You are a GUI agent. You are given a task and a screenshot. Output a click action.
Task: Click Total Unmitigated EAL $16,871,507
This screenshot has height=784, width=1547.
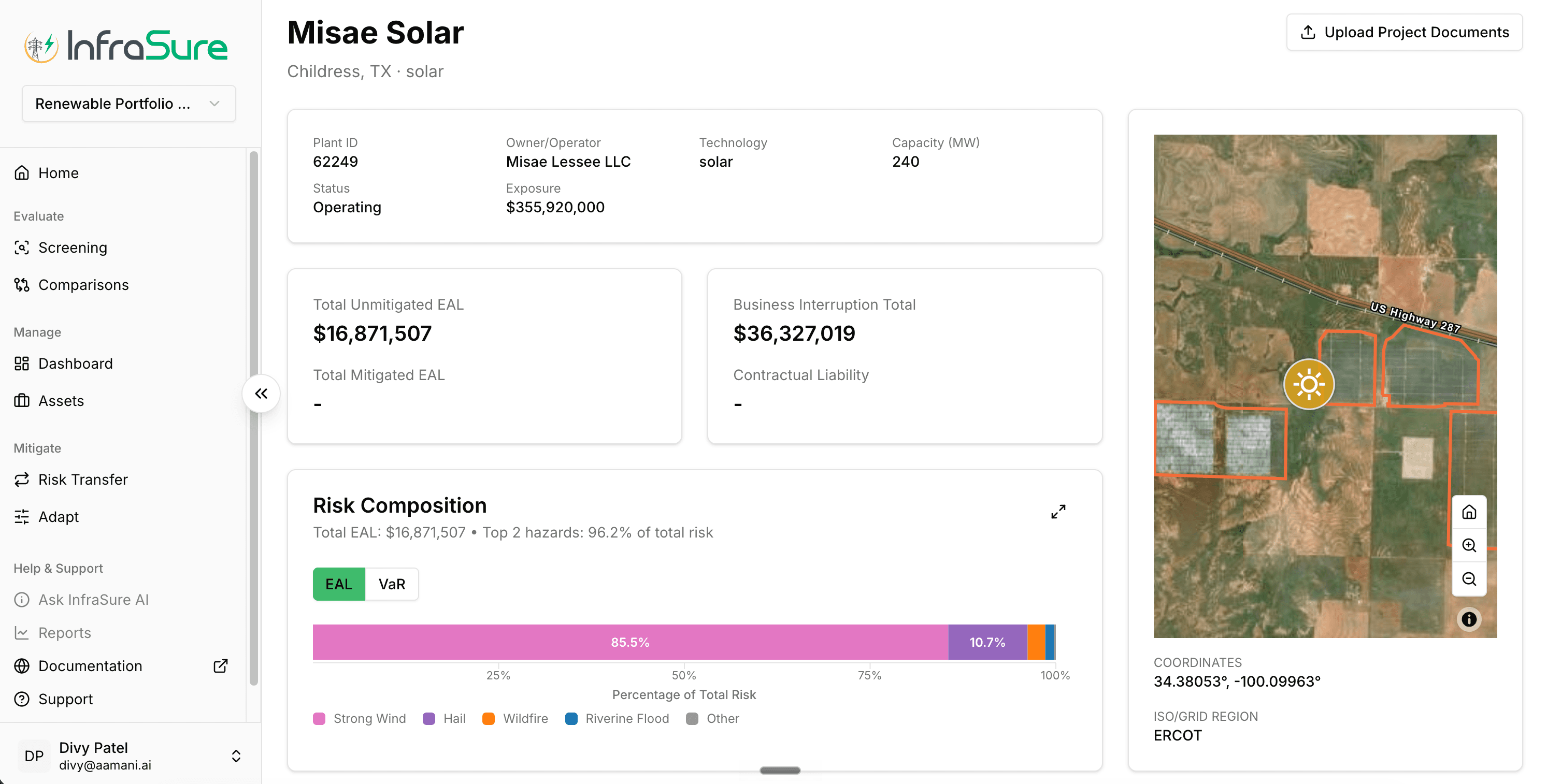(373, 333)
